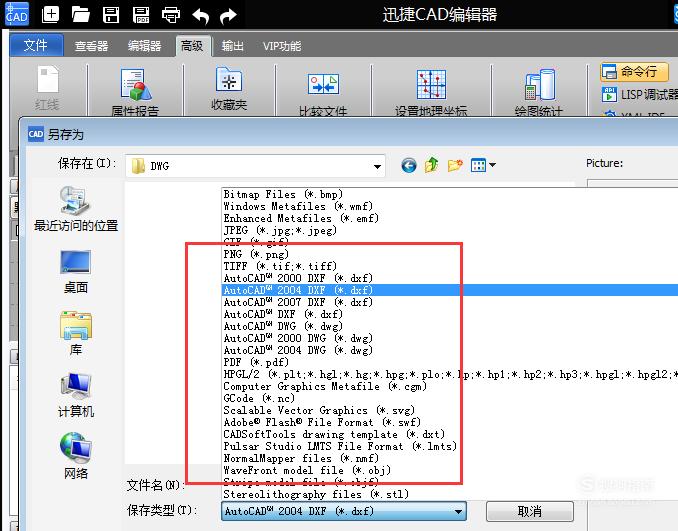
Task: Create new folder icon in save dialog
Action: click(x=455, y=165)
